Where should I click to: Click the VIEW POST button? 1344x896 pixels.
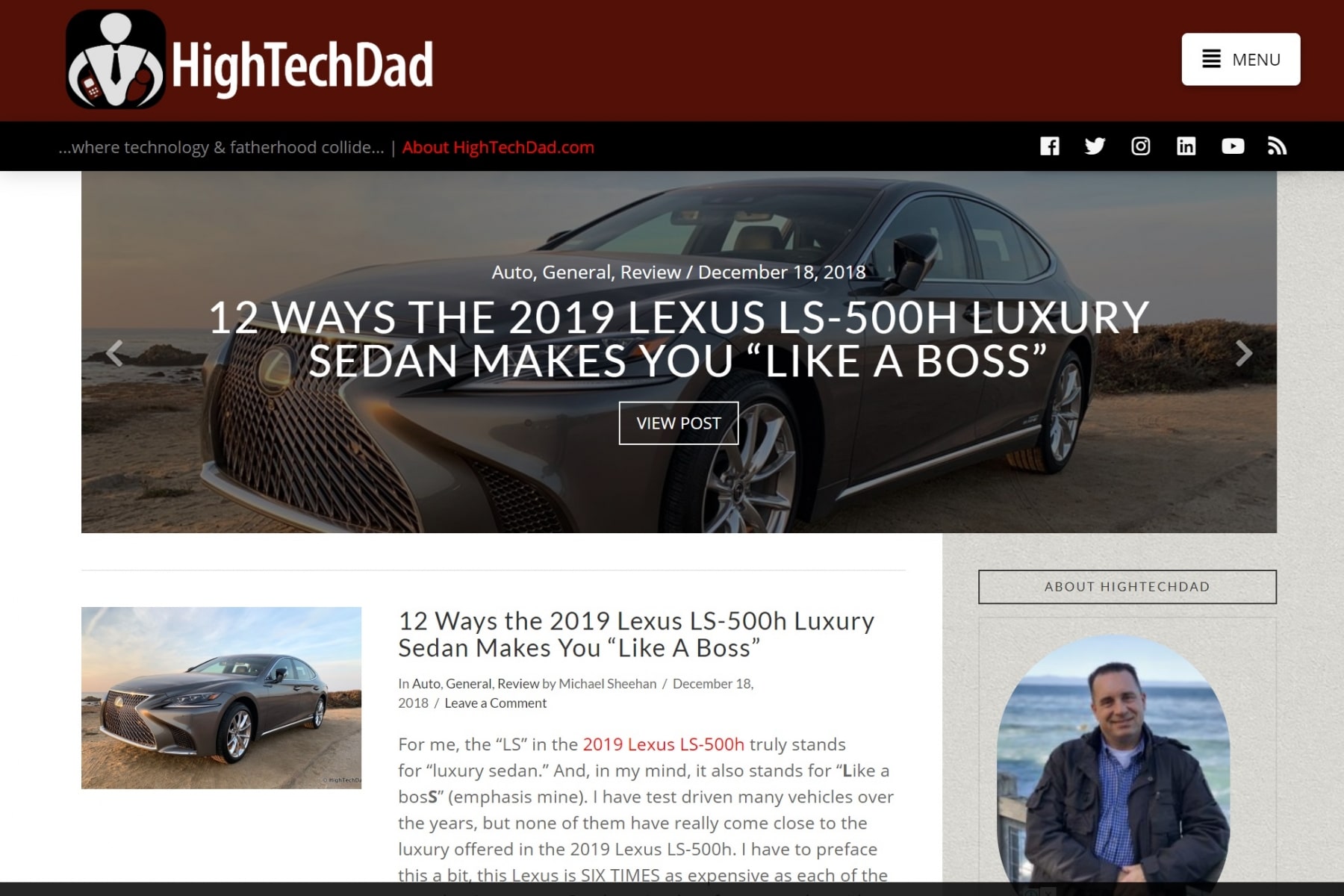pos(678,423)
